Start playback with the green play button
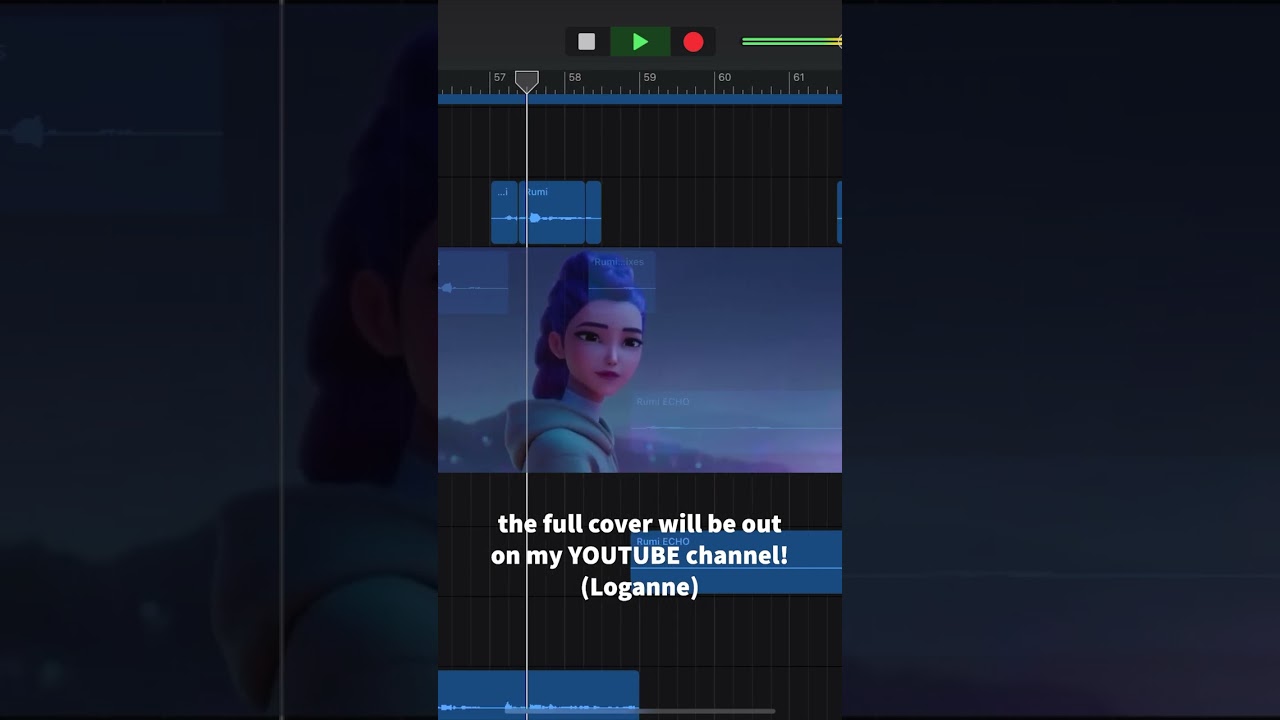The width and height of the screenshot is (1280, 720). point(640,42)
